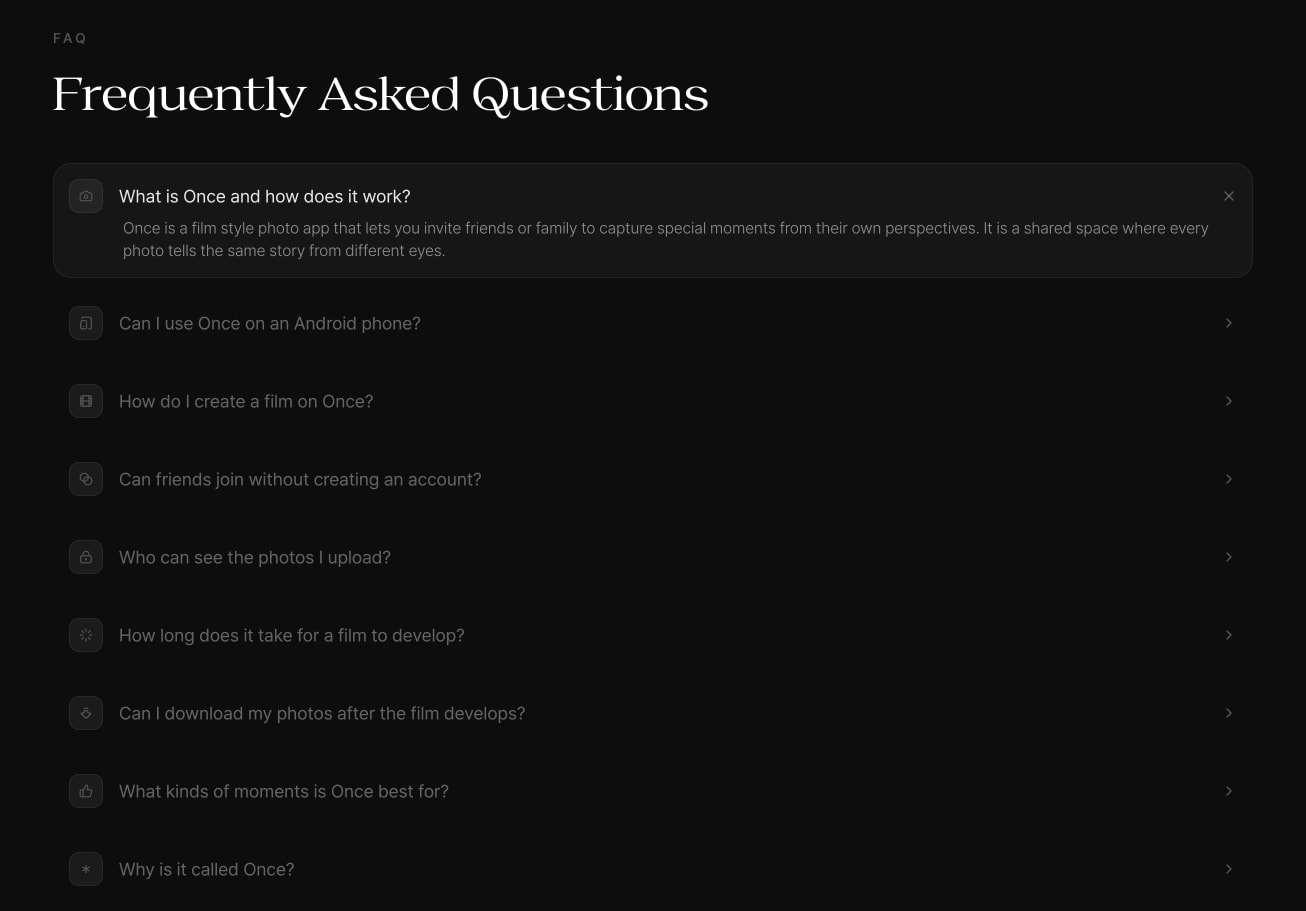Click the thumbs-up icon for best moments
1306x911 pixels.
click(86, 791)
